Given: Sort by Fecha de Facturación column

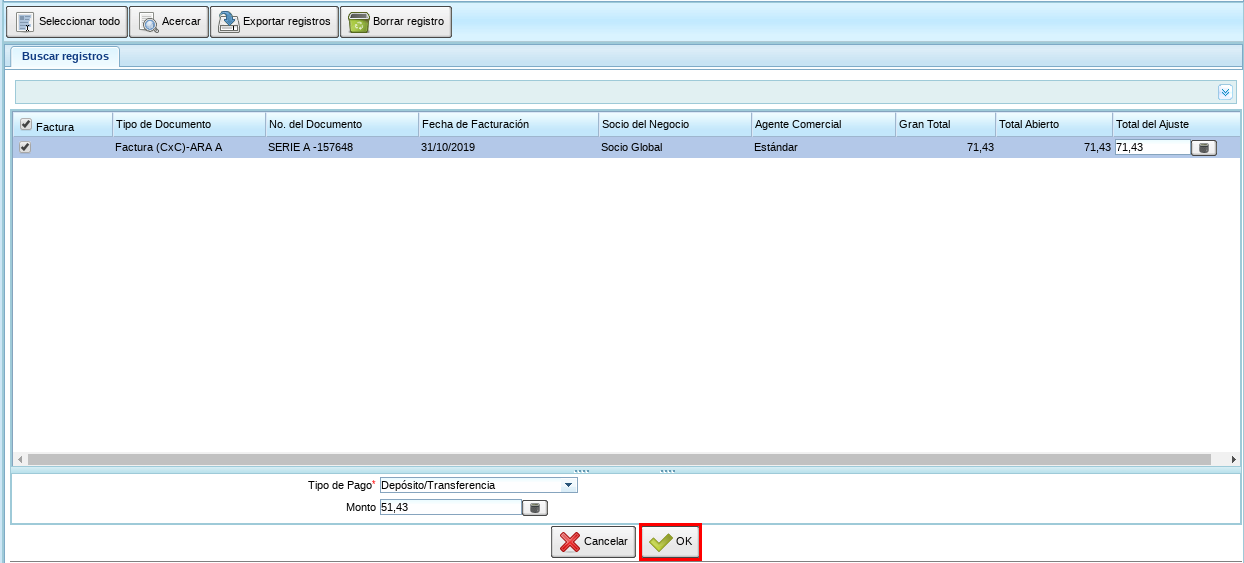Looking at the screenshot, I should [x=508, y=124].
